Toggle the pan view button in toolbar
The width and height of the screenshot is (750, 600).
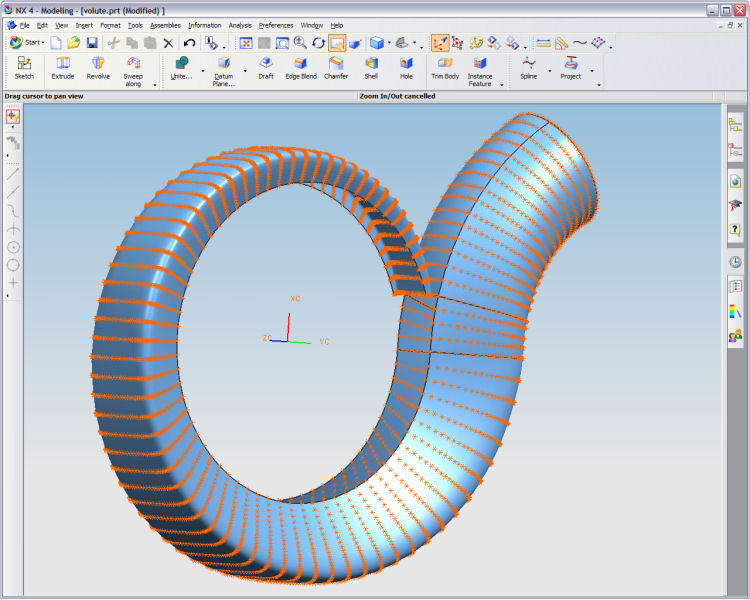[x=337, y=43]
